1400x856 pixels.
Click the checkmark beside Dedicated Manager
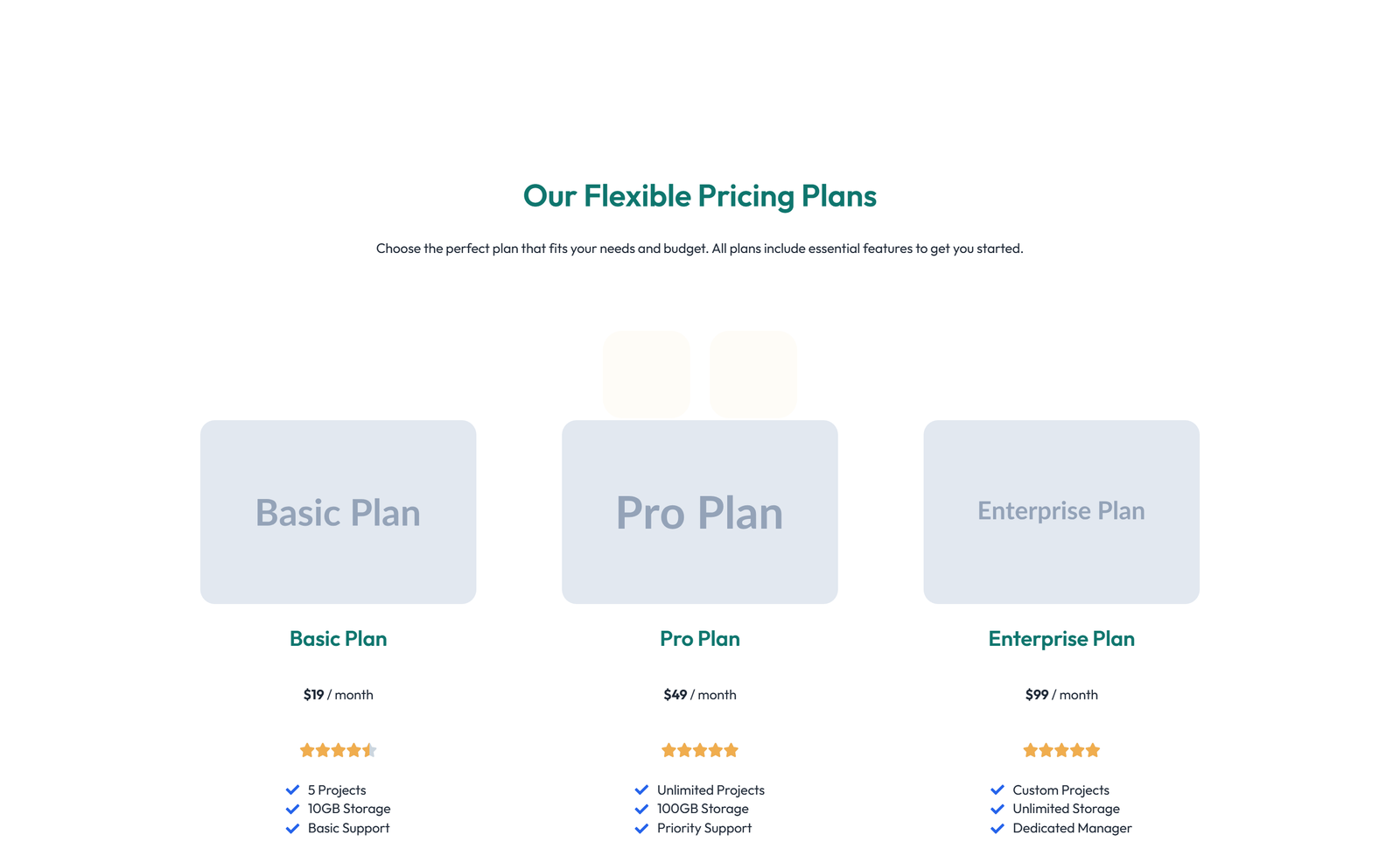point(997,828)
